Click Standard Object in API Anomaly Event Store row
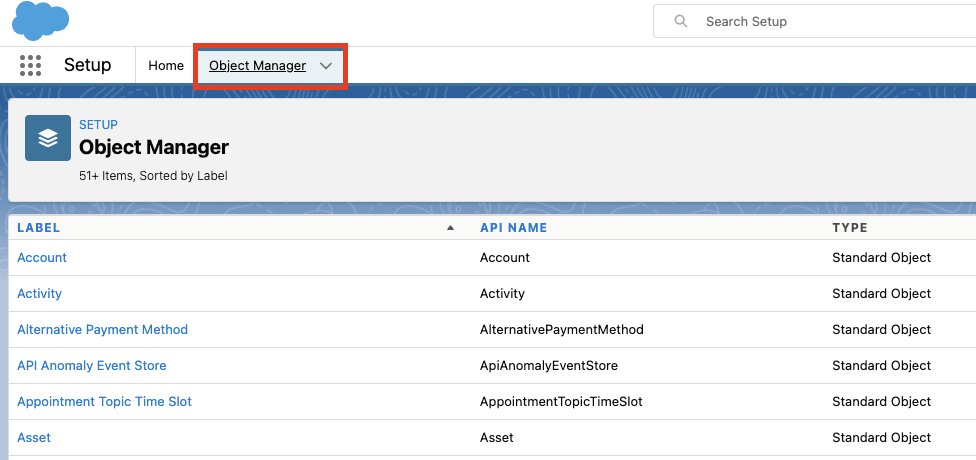The height and width of the screenshot is (460, 976). 881,365
